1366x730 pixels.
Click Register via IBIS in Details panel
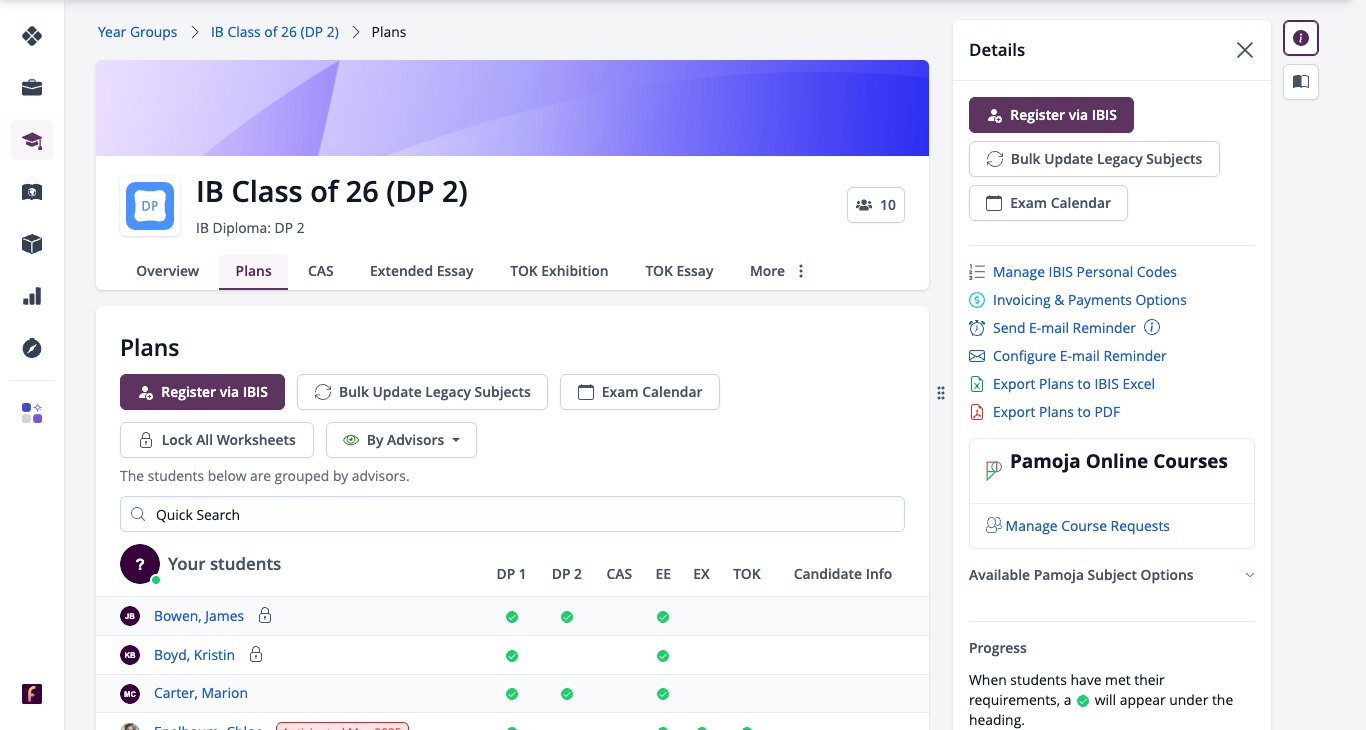tap(1051, 115)
